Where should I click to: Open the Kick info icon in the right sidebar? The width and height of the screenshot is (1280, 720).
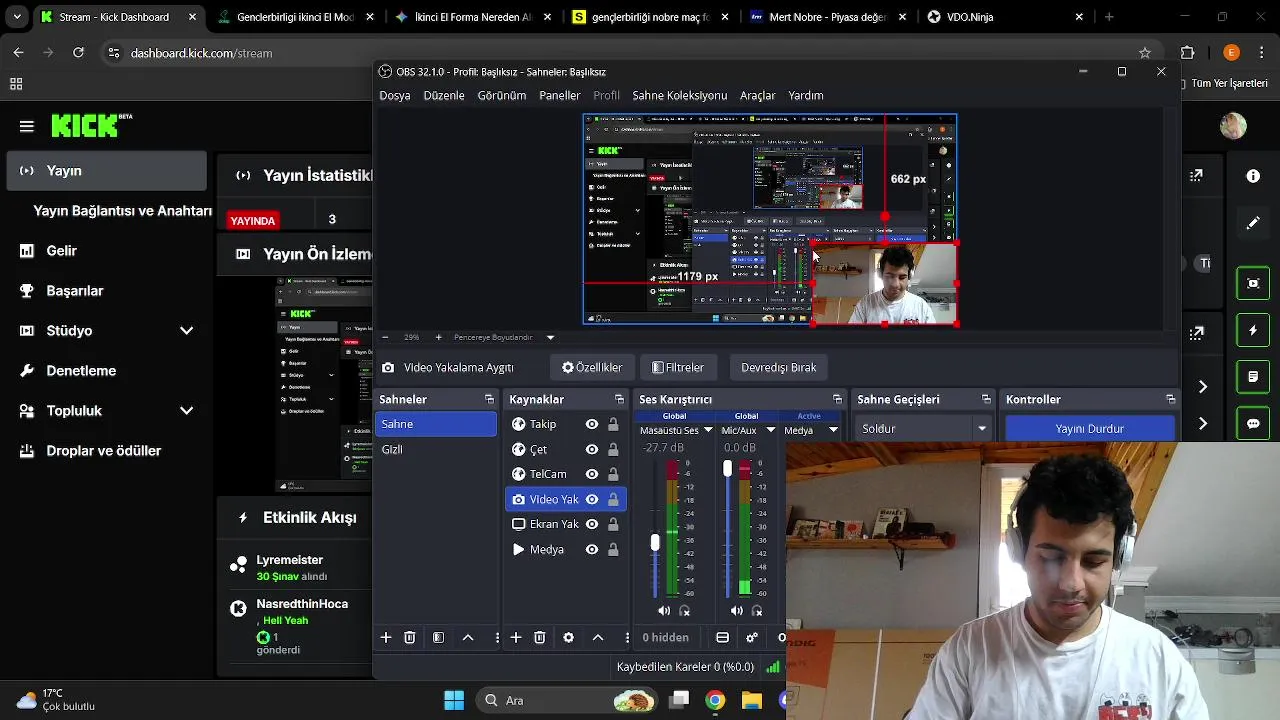click(1253, 176)
